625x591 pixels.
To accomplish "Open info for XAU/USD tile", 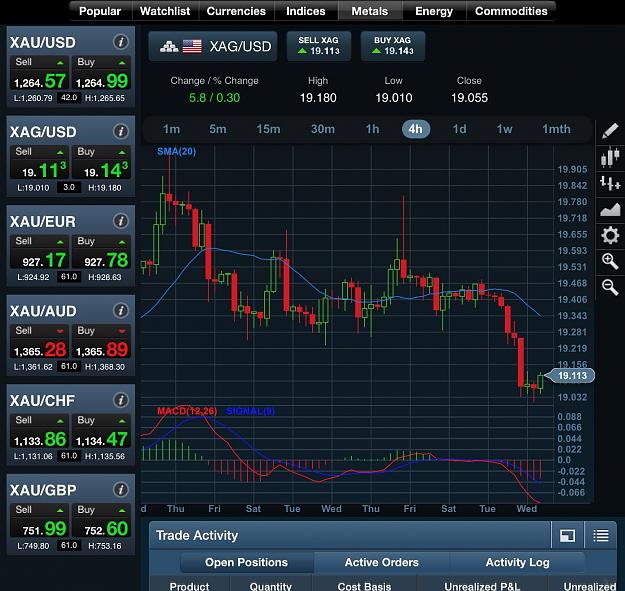I will [x=120, y=41].
